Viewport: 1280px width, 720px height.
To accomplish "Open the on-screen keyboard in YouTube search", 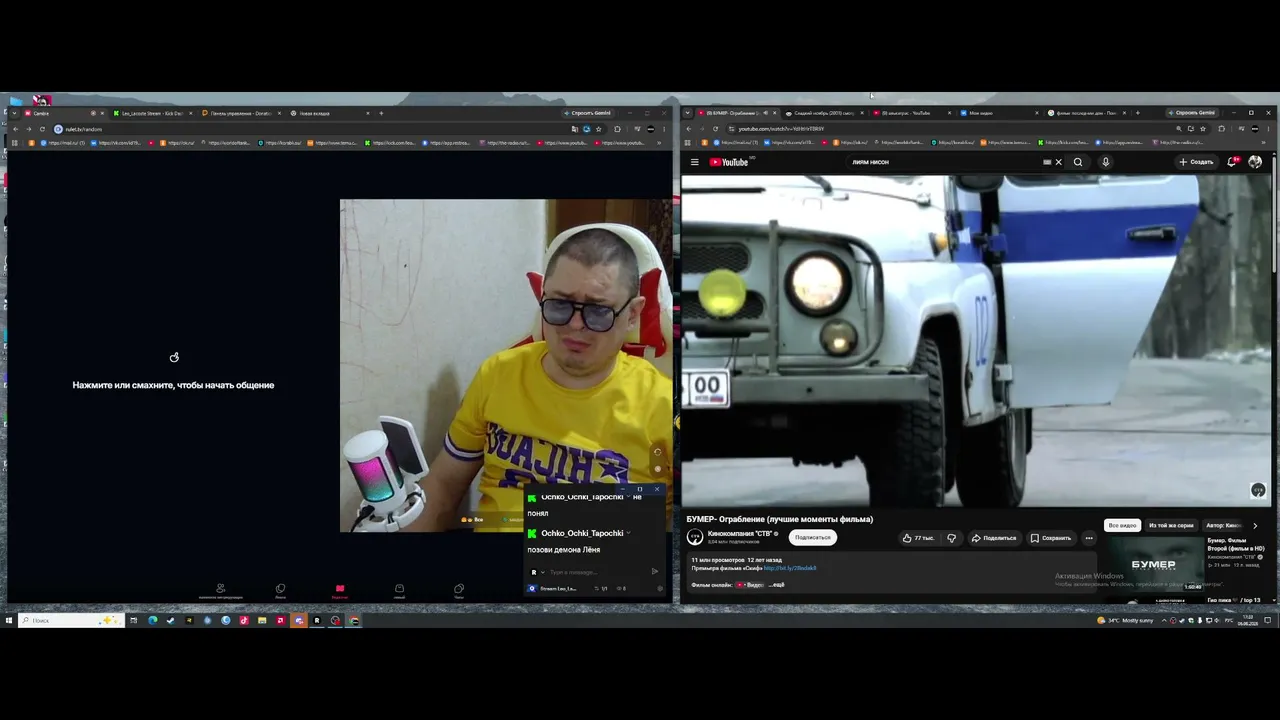I will pyautogui.click(x=1047, y=162).
